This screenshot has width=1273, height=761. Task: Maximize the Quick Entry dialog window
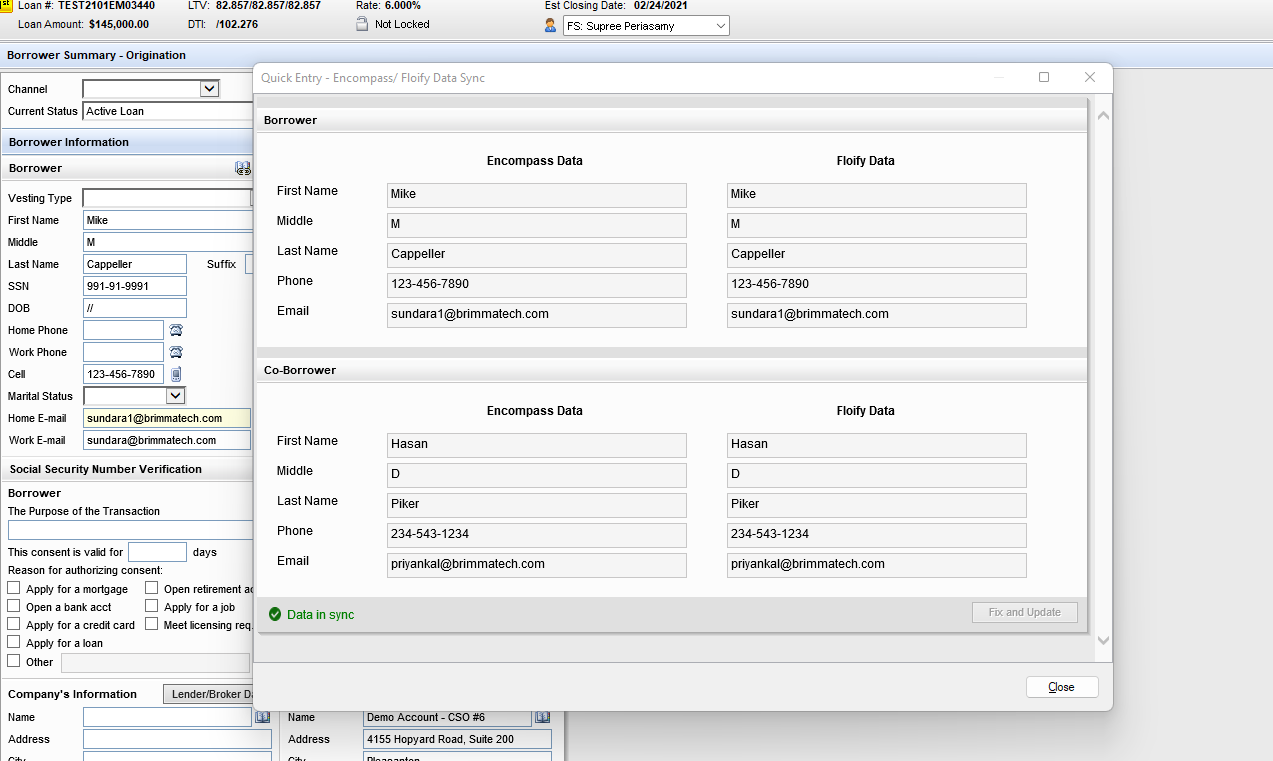tap(1044, 78)
